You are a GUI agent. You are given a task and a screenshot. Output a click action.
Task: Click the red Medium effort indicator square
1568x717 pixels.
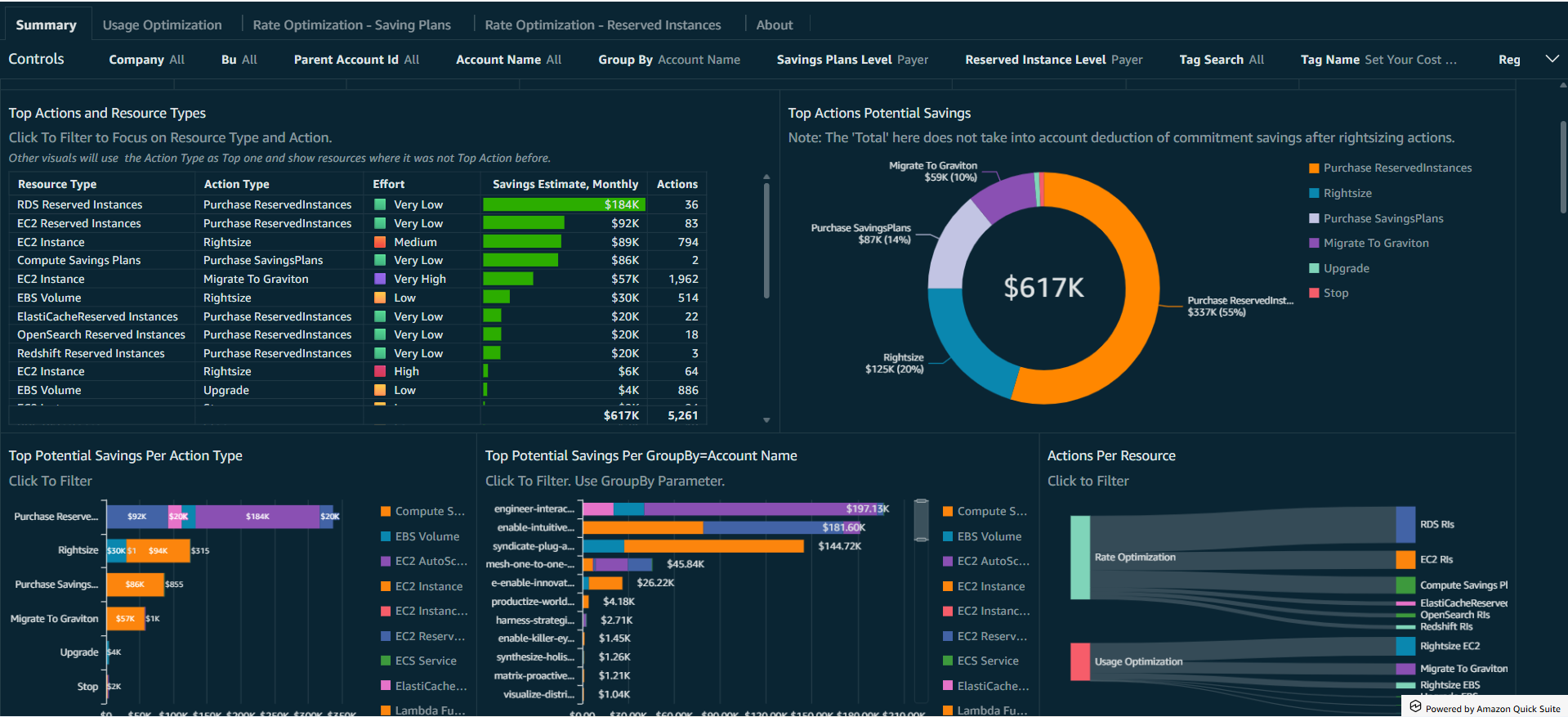(x=380, y=242)
